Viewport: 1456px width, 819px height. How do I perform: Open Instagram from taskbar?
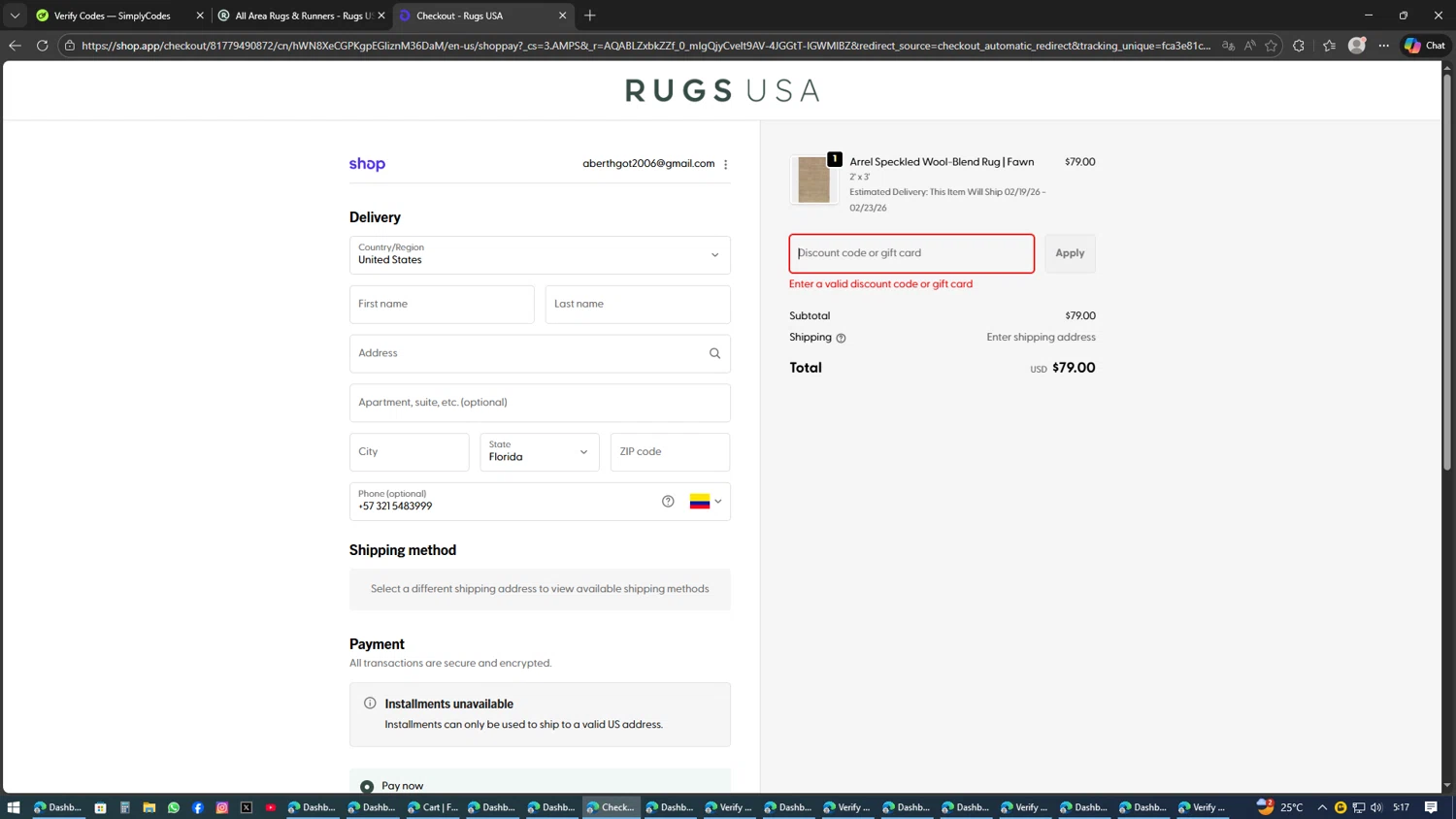tap(221, 807)
